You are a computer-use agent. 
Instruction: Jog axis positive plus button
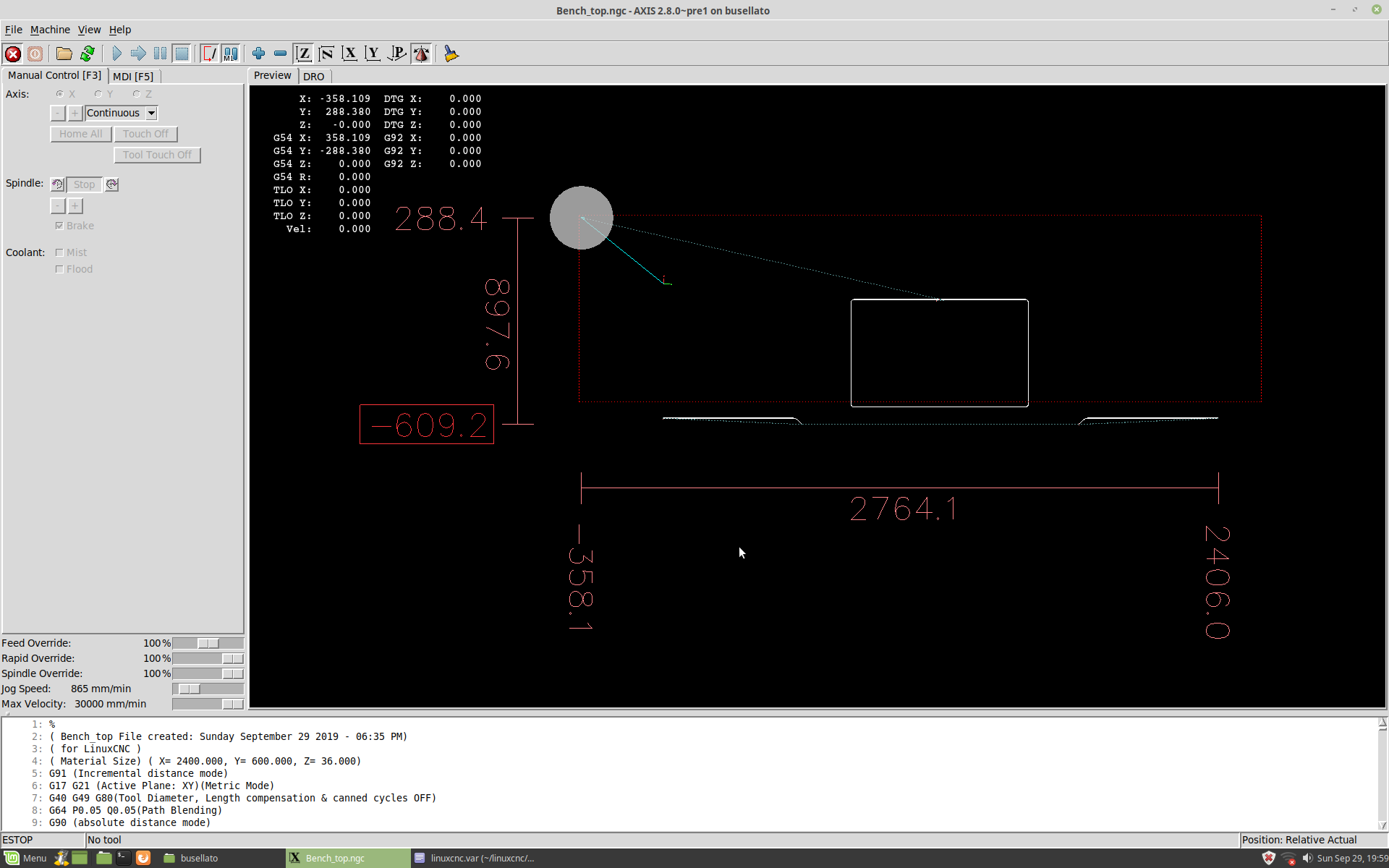(x=75, y=113)
